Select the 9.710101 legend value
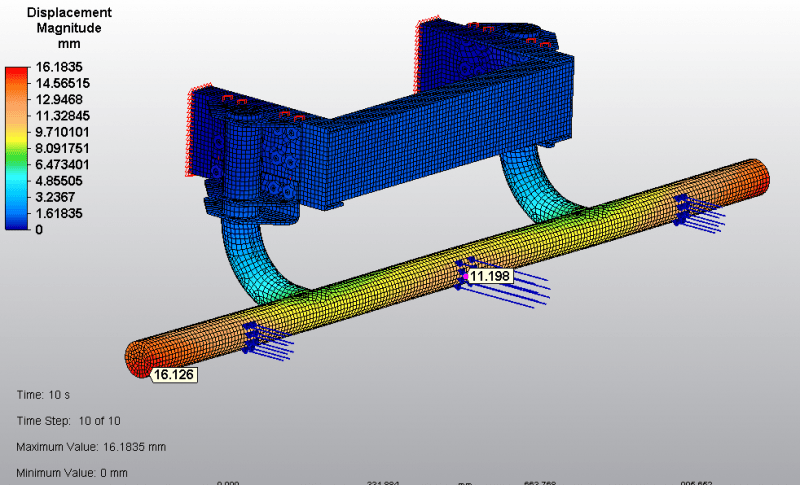This screenshot has height=485, width=800. tap(62, 132)
